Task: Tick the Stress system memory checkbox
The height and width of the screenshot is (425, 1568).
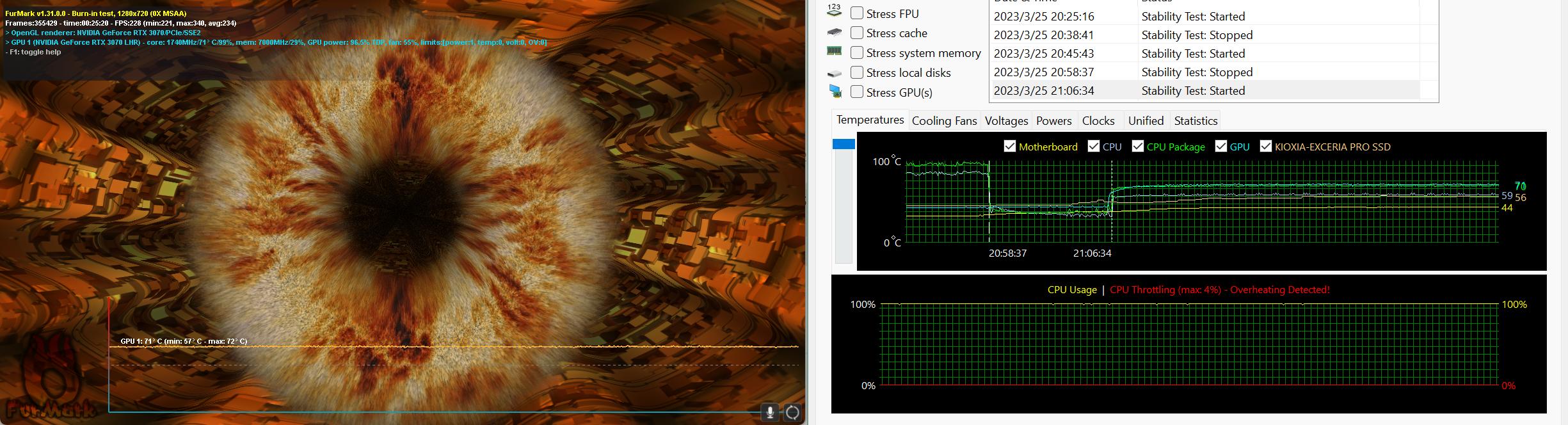Action: click(x=857, y=52)
